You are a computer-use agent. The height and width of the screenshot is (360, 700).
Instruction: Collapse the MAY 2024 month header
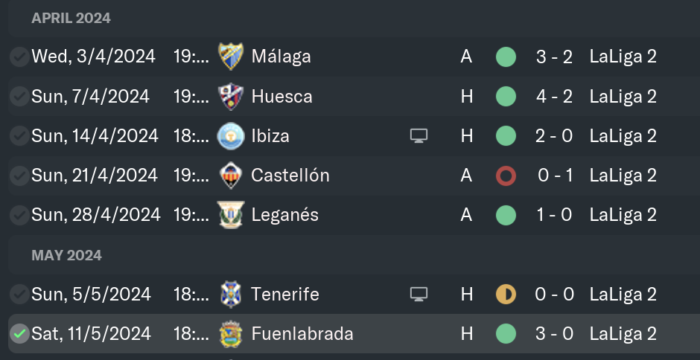pos(67,255)
